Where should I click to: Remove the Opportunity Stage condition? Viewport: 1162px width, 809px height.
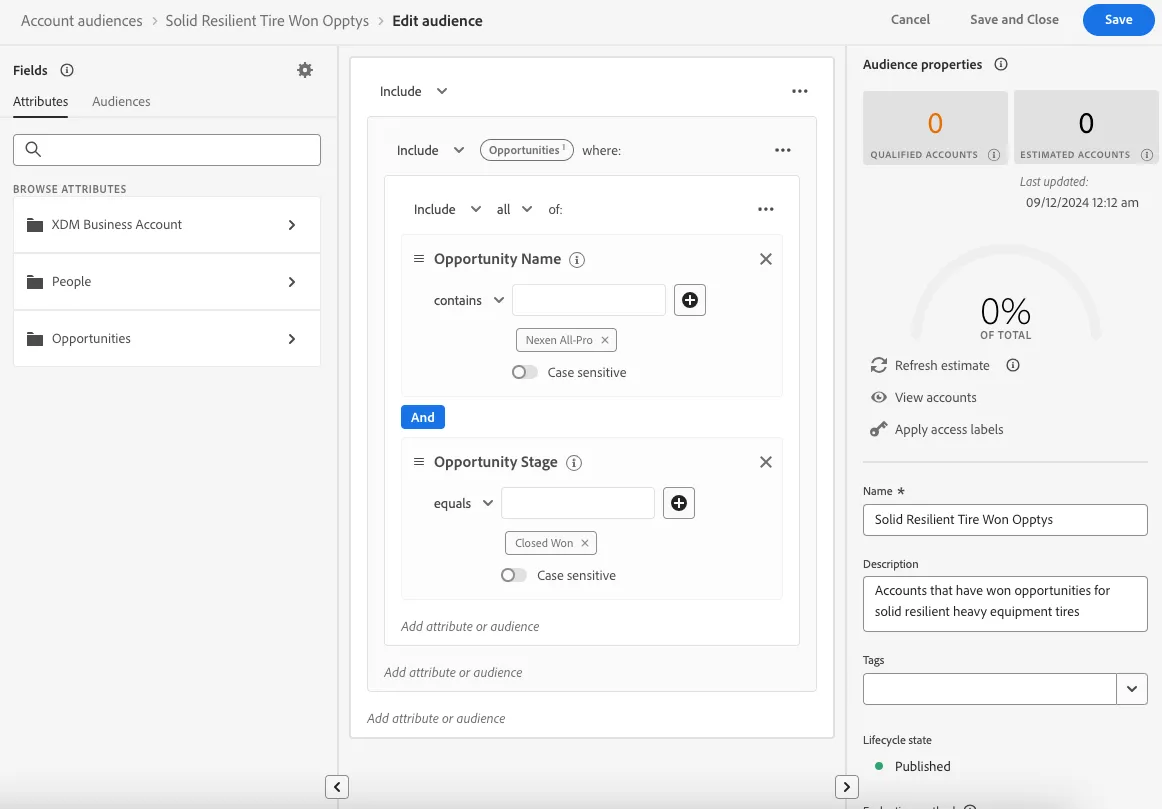click(766, 462)
